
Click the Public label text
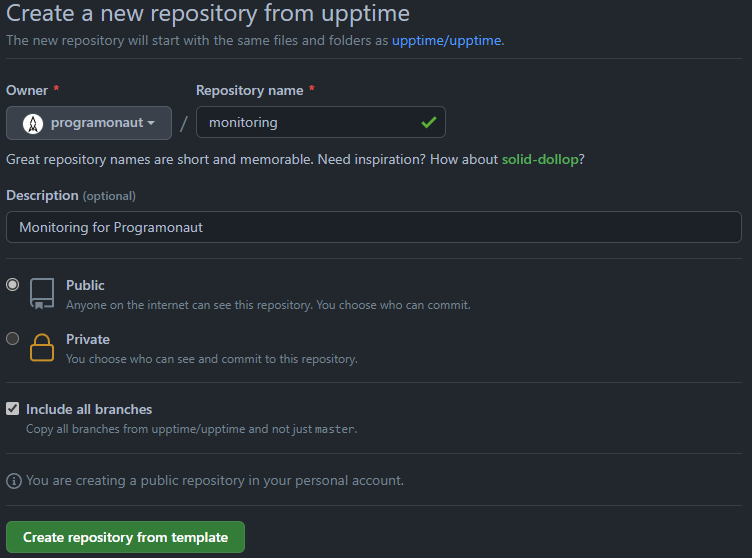(85, 285)
